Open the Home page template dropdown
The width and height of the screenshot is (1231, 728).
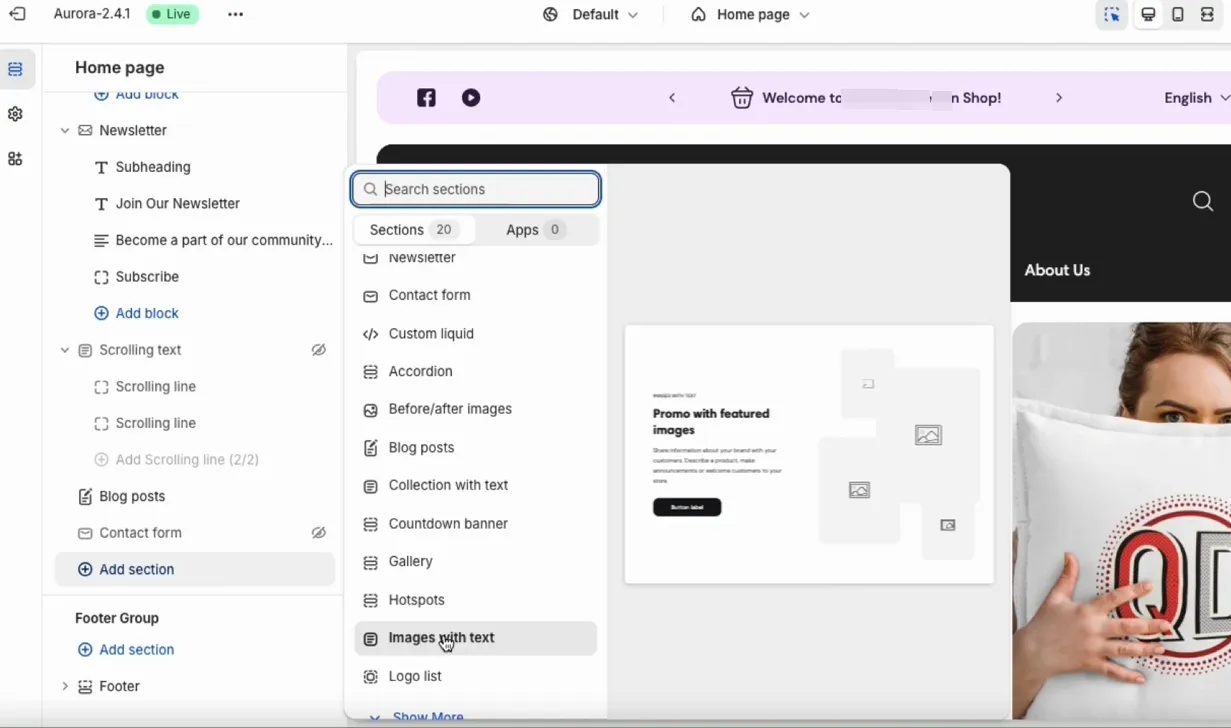(x=750, y=15)
